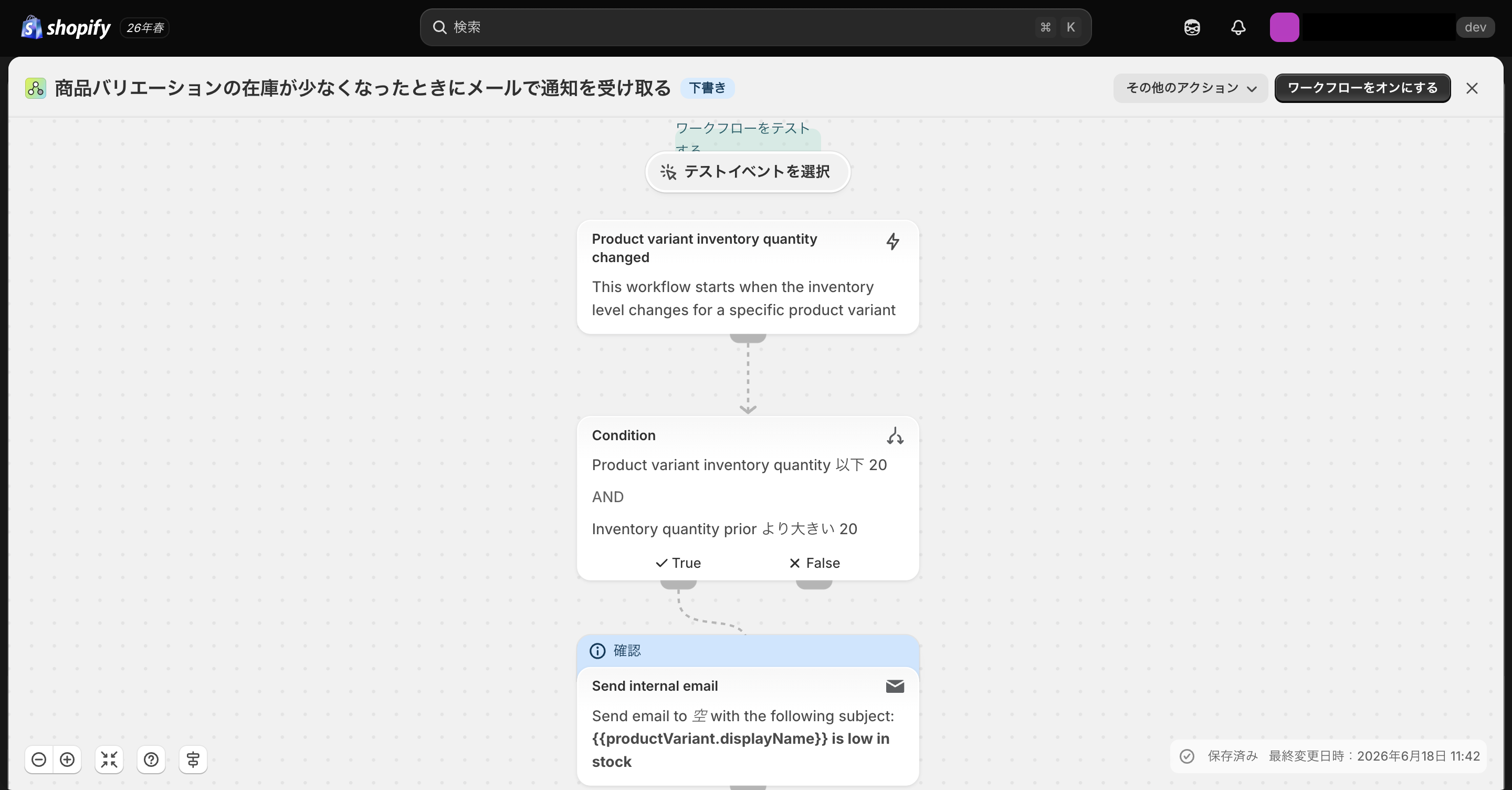The image size is (1512, 790).
Task: Click the ⌘ shortcut key hint
Action: pyautogui.click(x=1045, y=27)
